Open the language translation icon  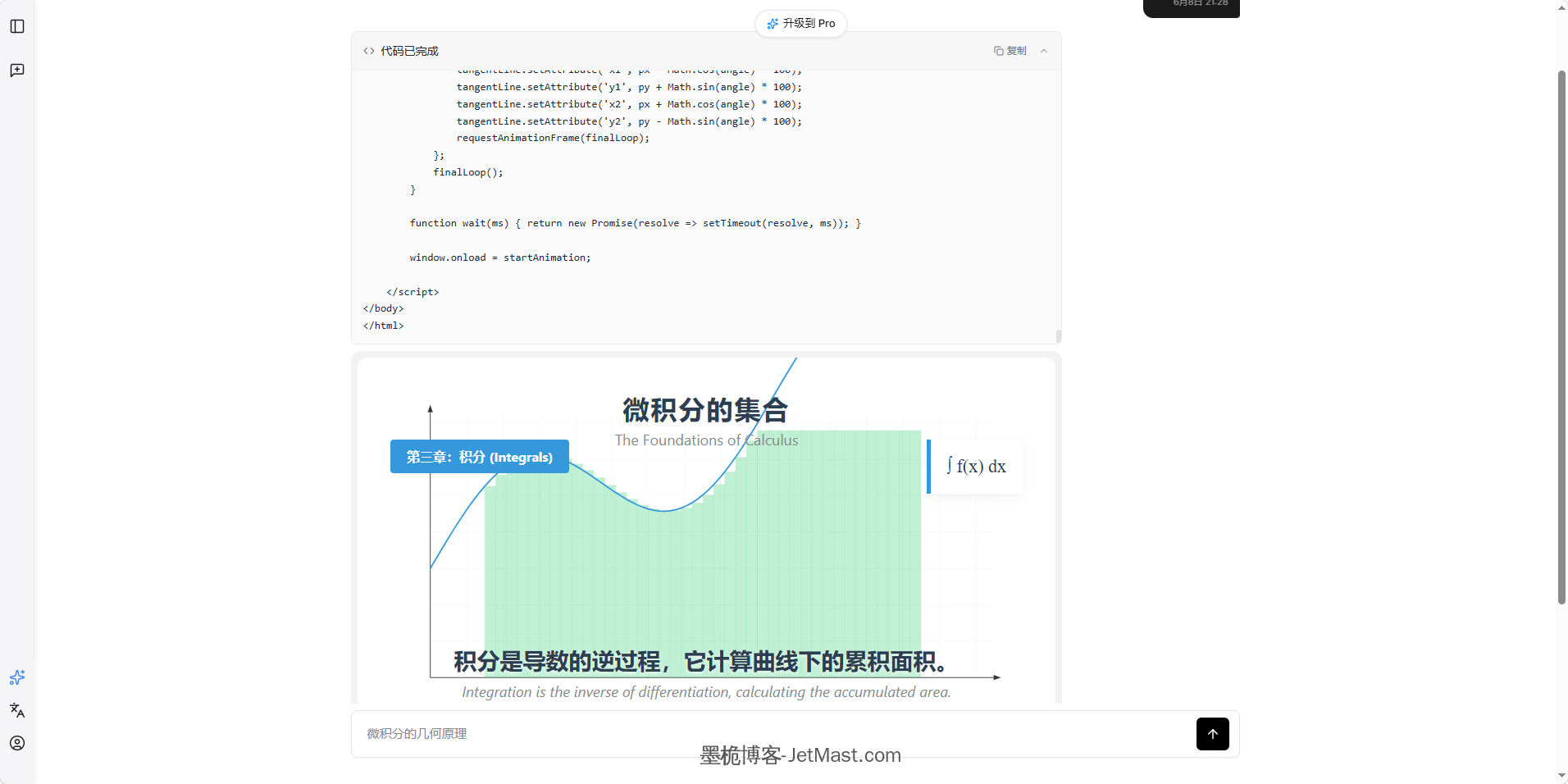(x=17, y=710)
